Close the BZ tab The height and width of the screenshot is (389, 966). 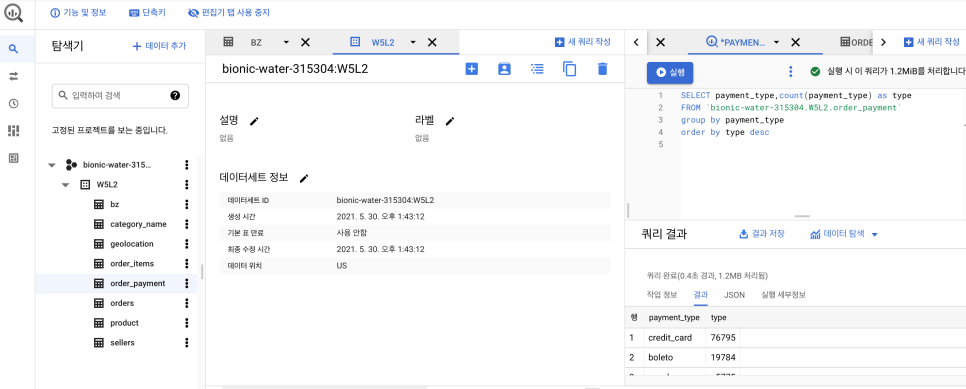(305, 43)
